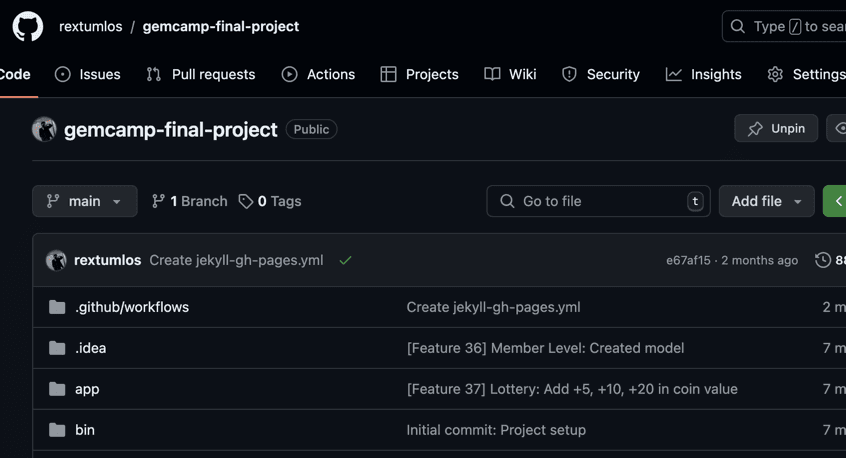Viewport: 846px width, 458px height.
Task: Open the app folder
Action: click(87, 389)
